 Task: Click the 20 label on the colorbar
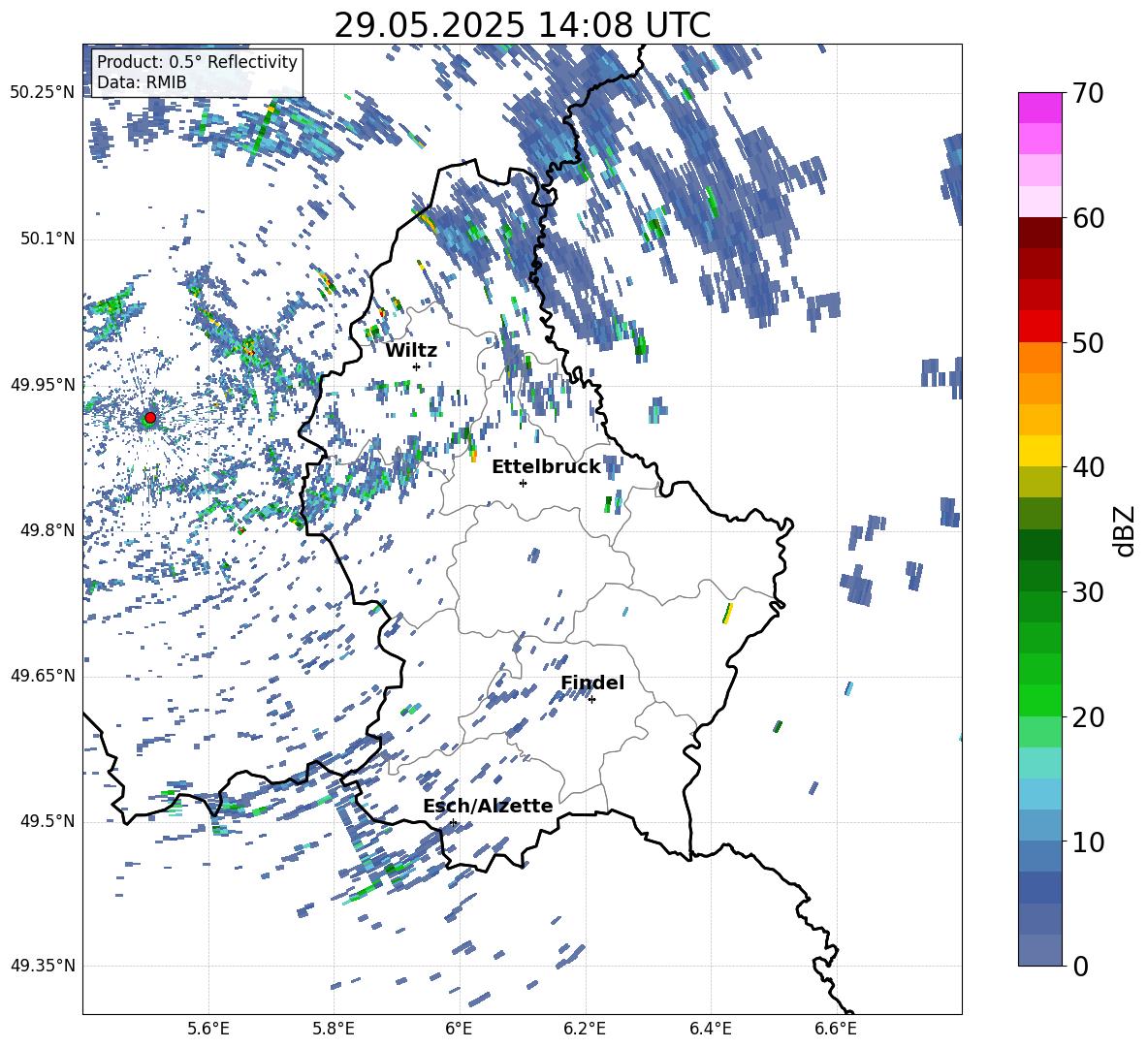click(1088, 716)
